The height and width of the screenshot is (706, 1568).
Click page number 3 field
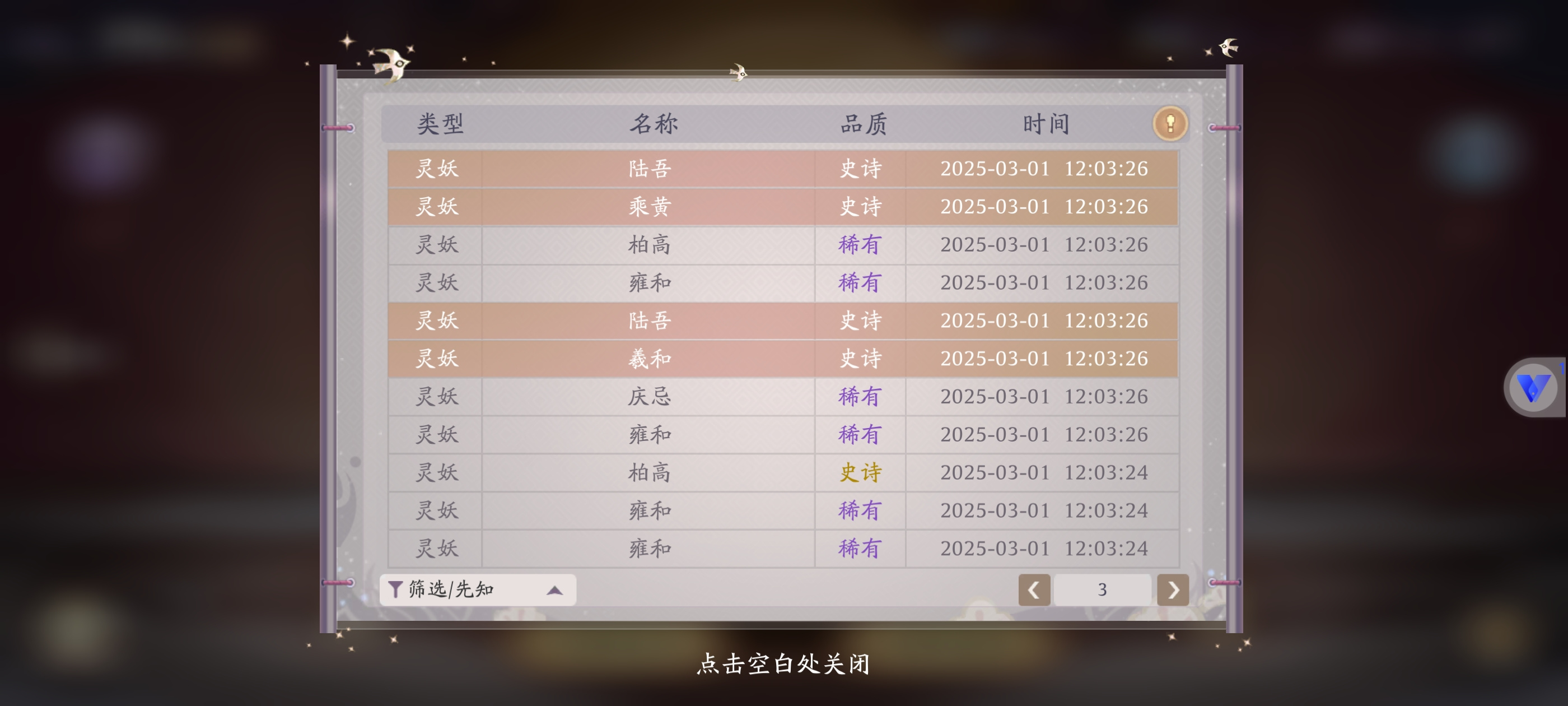[1102, 589]
